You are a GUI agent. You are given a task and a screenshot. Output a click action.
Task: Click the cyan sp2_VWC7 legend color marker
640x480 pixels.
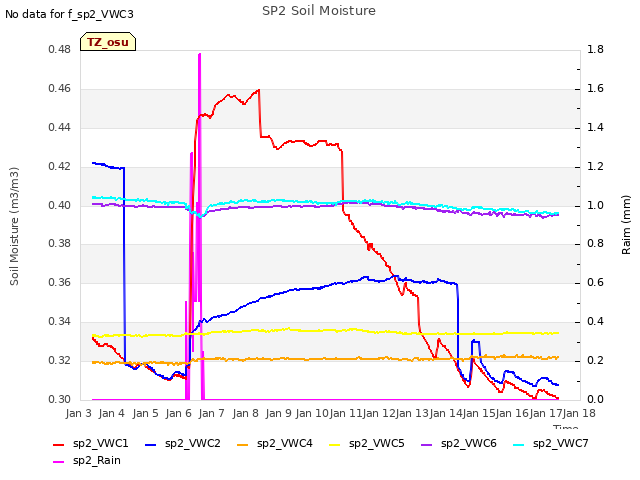click(x=519, y=444)
